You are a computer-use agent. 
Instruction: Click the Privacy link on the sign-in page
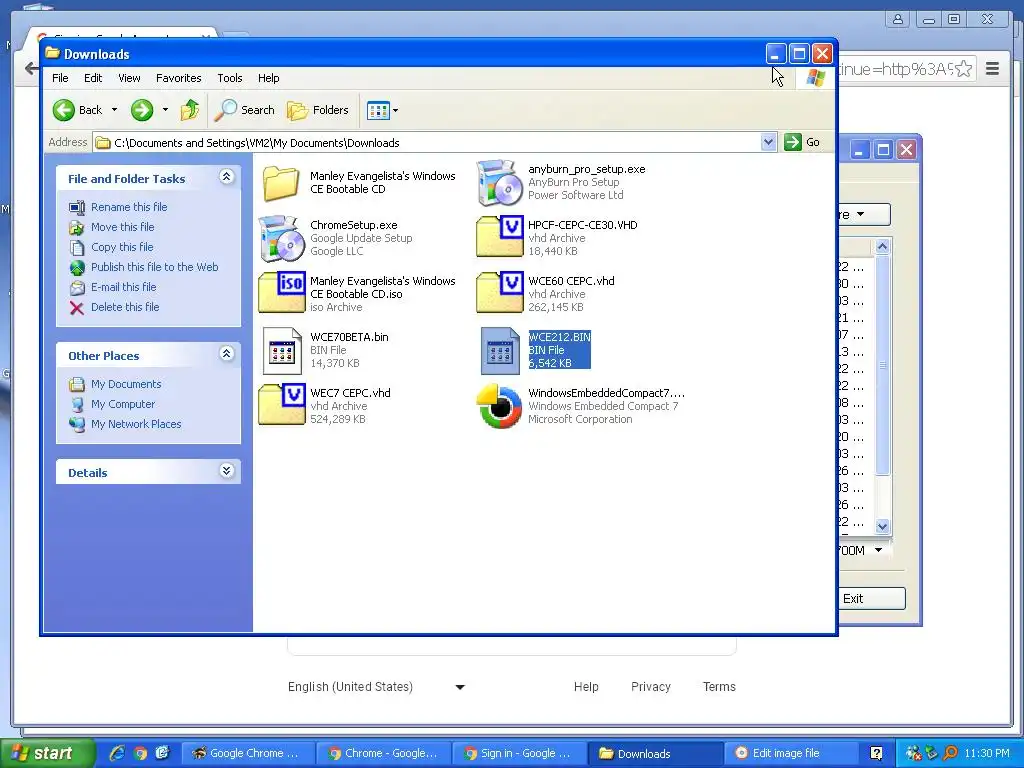(650, 686)
